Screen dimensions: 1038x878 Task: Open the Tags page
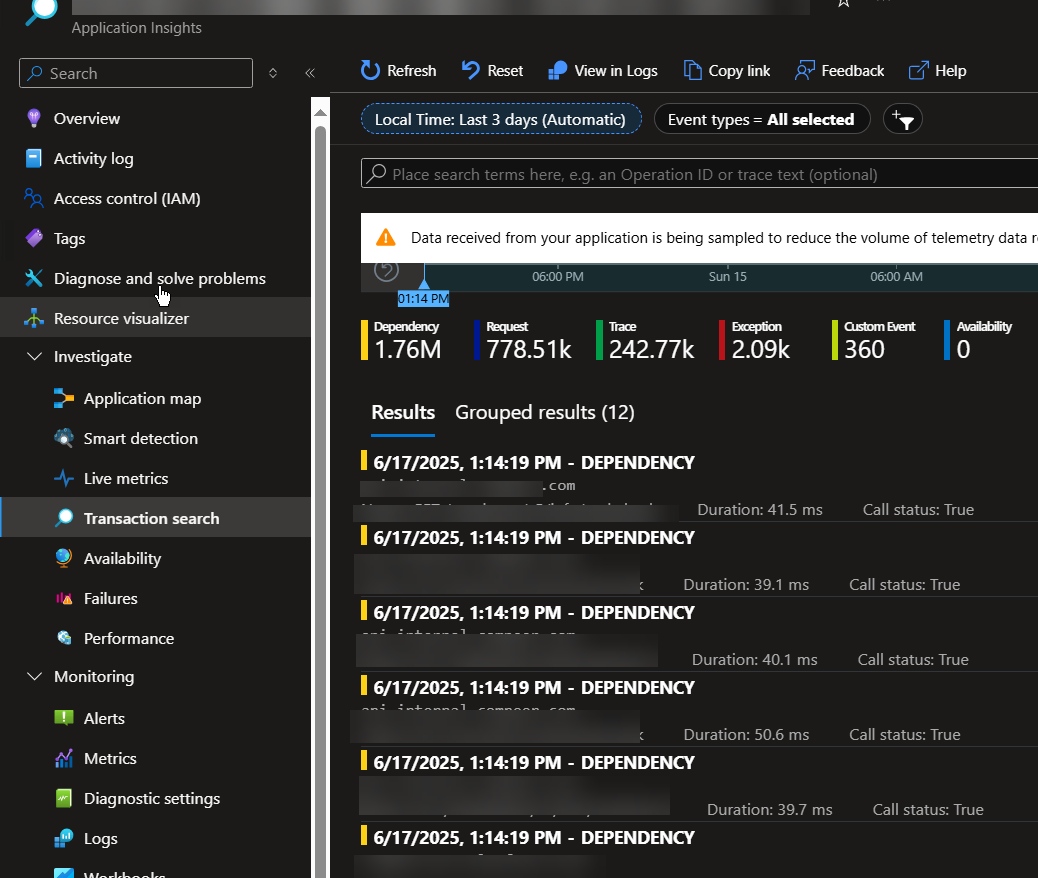(70, 238)
